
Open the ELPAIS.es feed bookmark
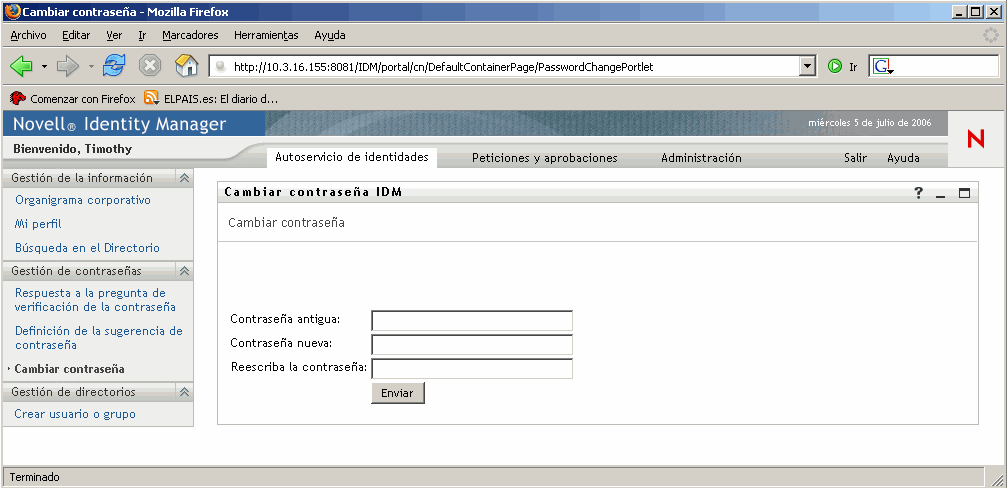click(x=211, y=99)
